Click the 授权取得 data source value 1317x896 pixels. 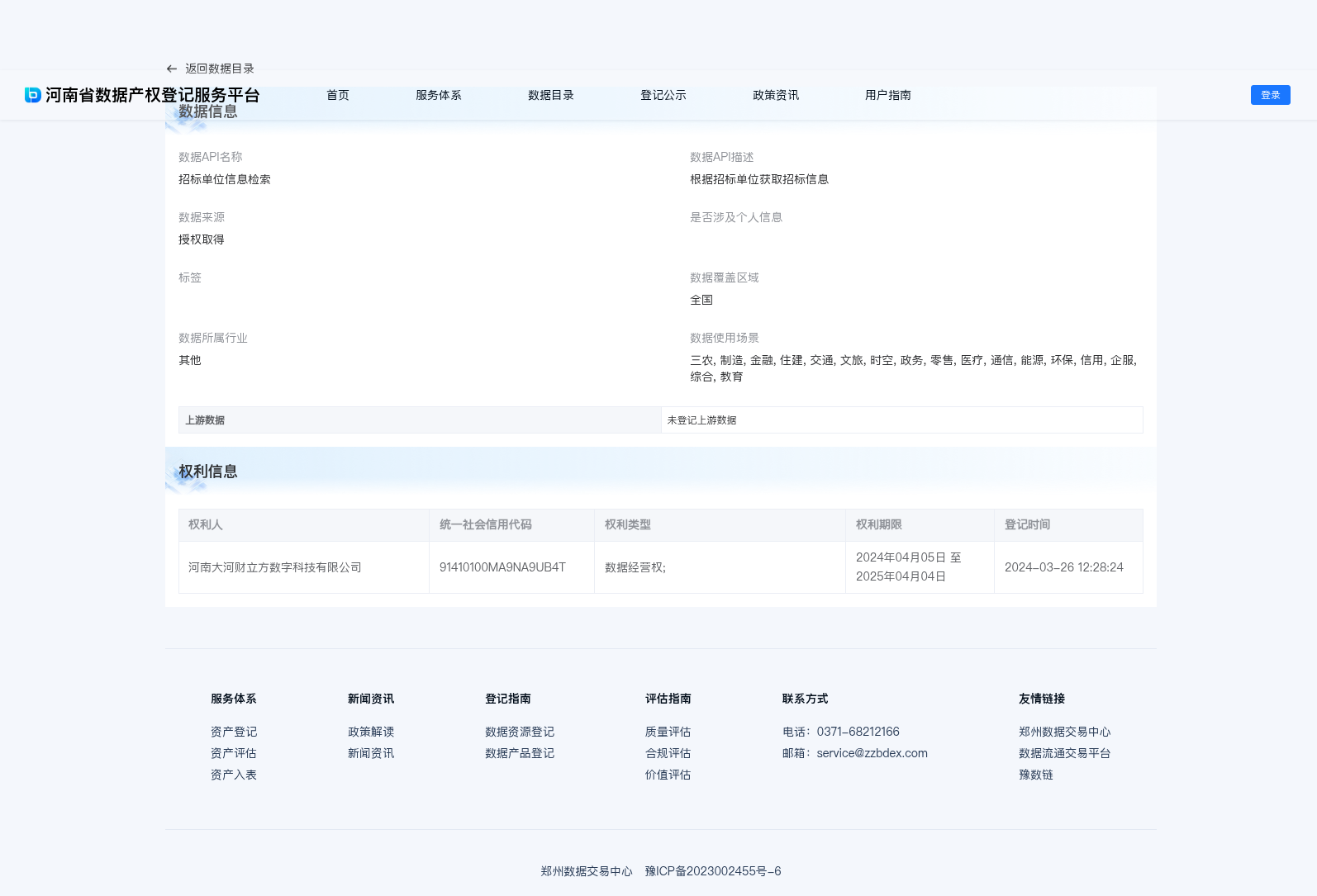(x=202, y=239)
